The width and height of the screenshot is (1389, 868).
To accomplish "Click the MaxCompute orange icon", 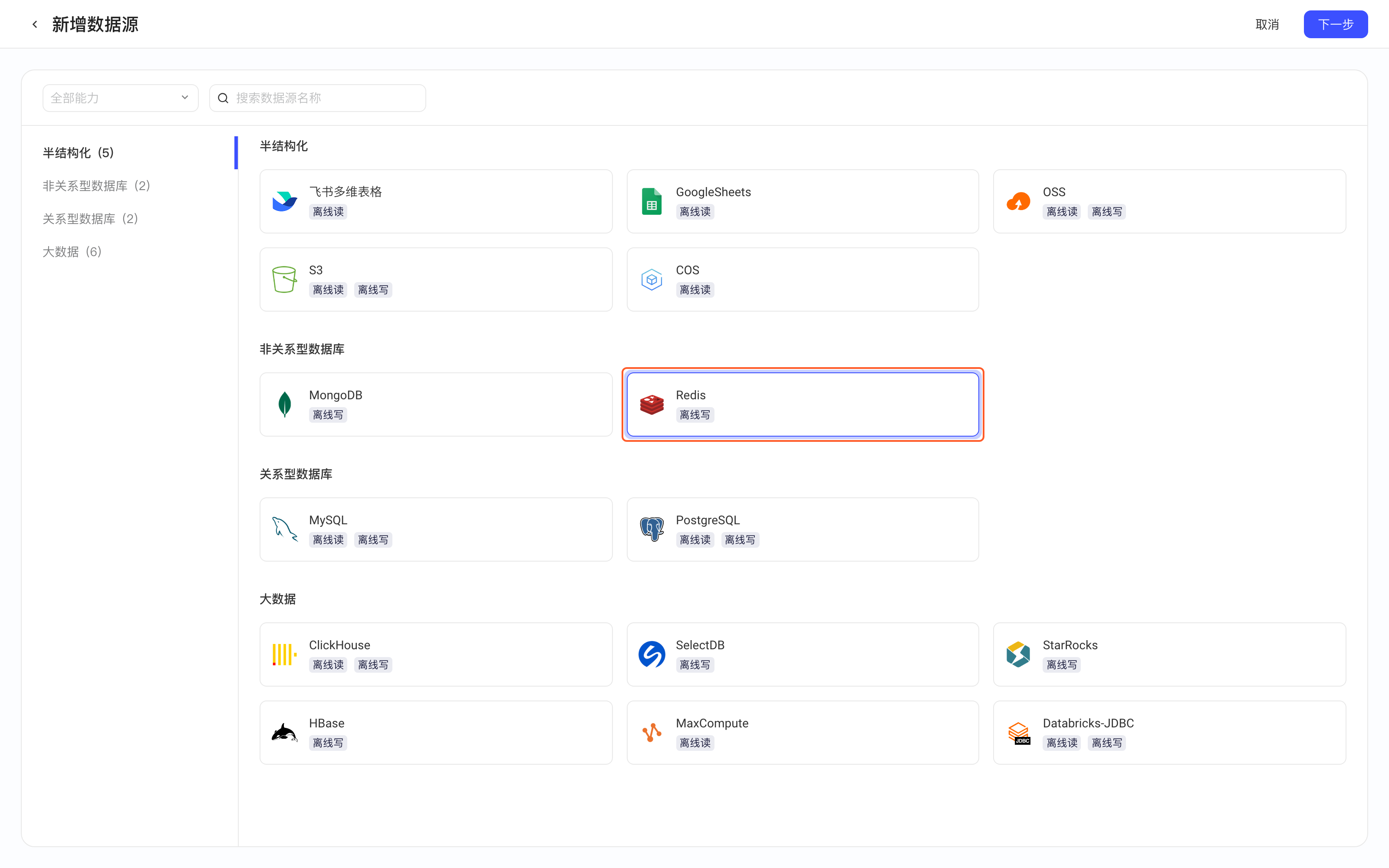I will point(652,733).
